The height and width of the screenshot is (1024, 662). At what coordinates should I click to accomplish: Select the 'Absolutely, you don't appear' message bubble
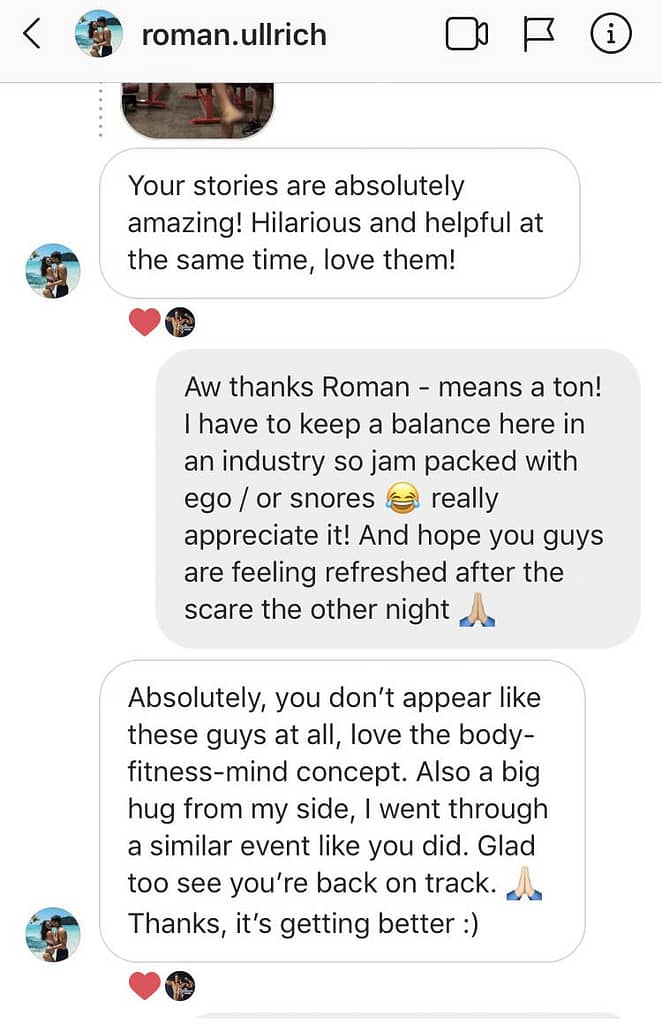(x=342, y=810)
